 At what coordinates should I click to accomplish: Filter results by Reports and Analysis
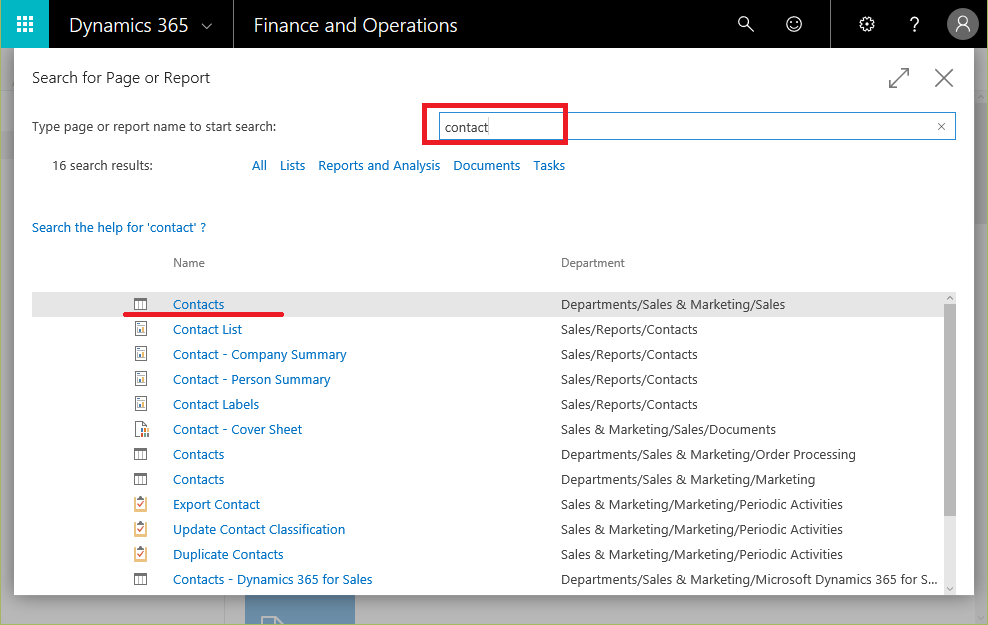click(379, 166)
